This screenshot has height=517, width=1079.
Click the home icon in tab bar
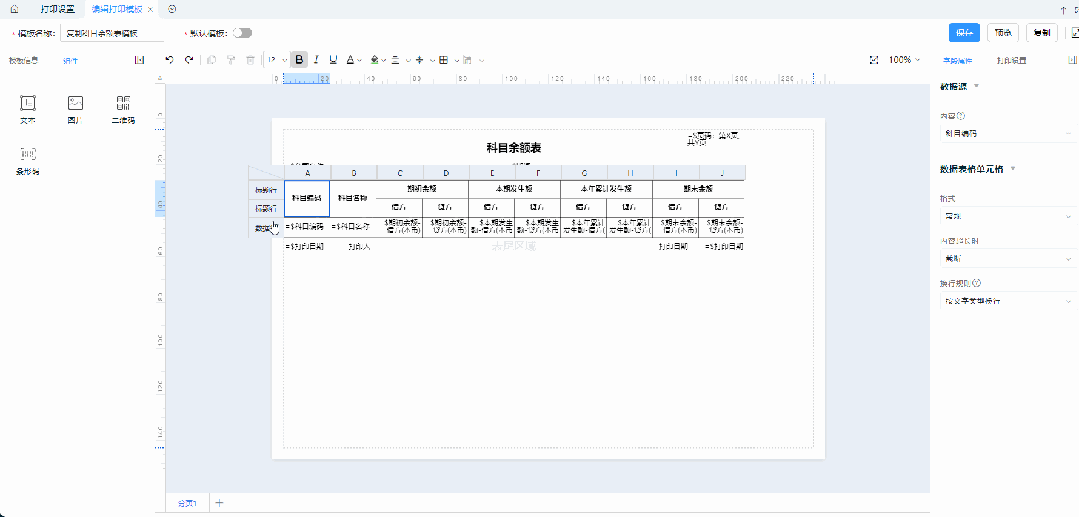[x=14, y=8]
